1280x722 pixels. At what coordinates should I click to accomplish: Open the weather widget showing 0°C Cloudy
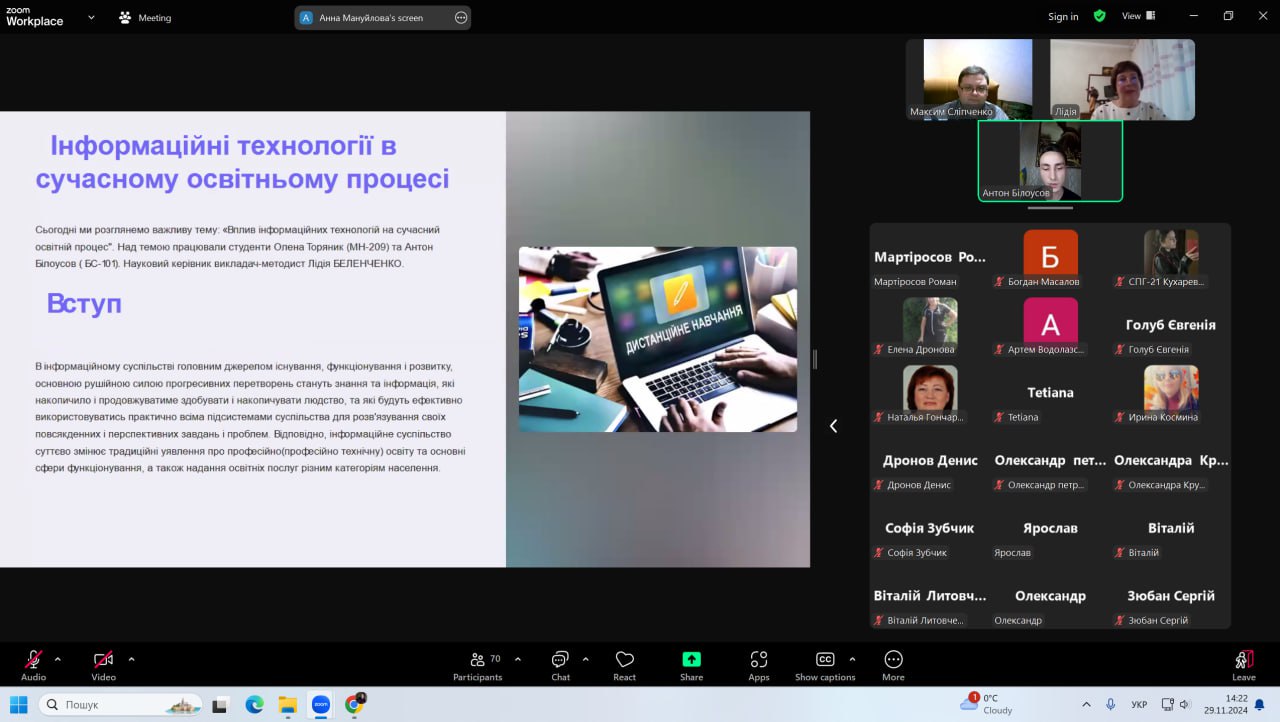pos(987,704)
